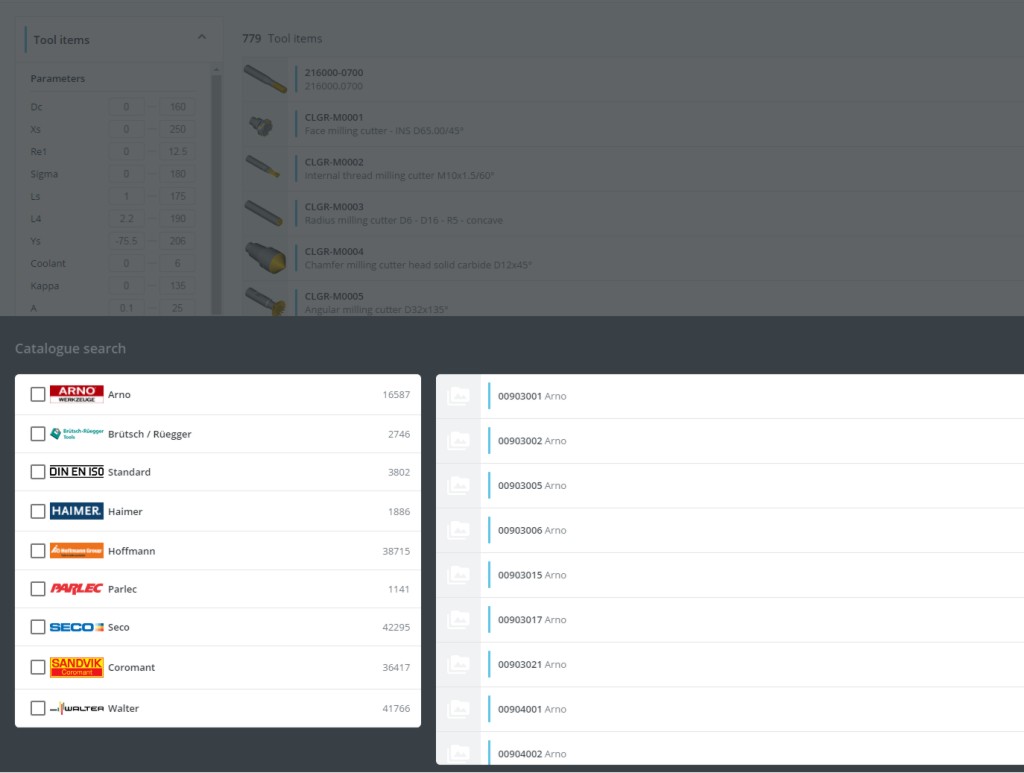Open tool item CLGR-M0002 title
The image size is (1024, 773).
[334, 162]
